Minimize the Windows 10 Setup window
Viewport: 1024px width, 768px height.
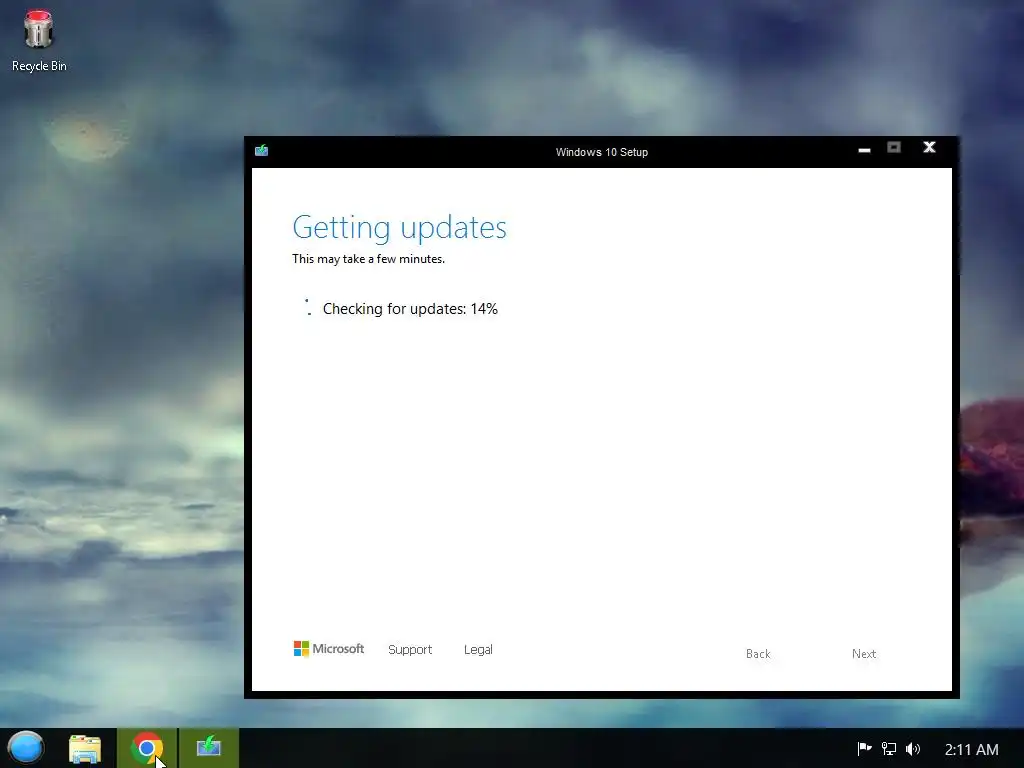[x=864, y=150]
